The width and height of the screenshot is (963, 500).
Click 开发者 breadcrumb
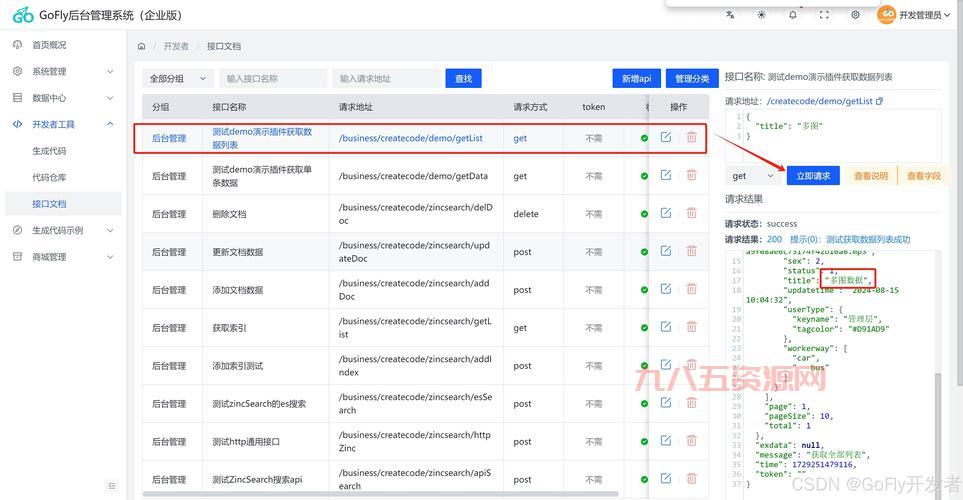click(x=176, y=46)
